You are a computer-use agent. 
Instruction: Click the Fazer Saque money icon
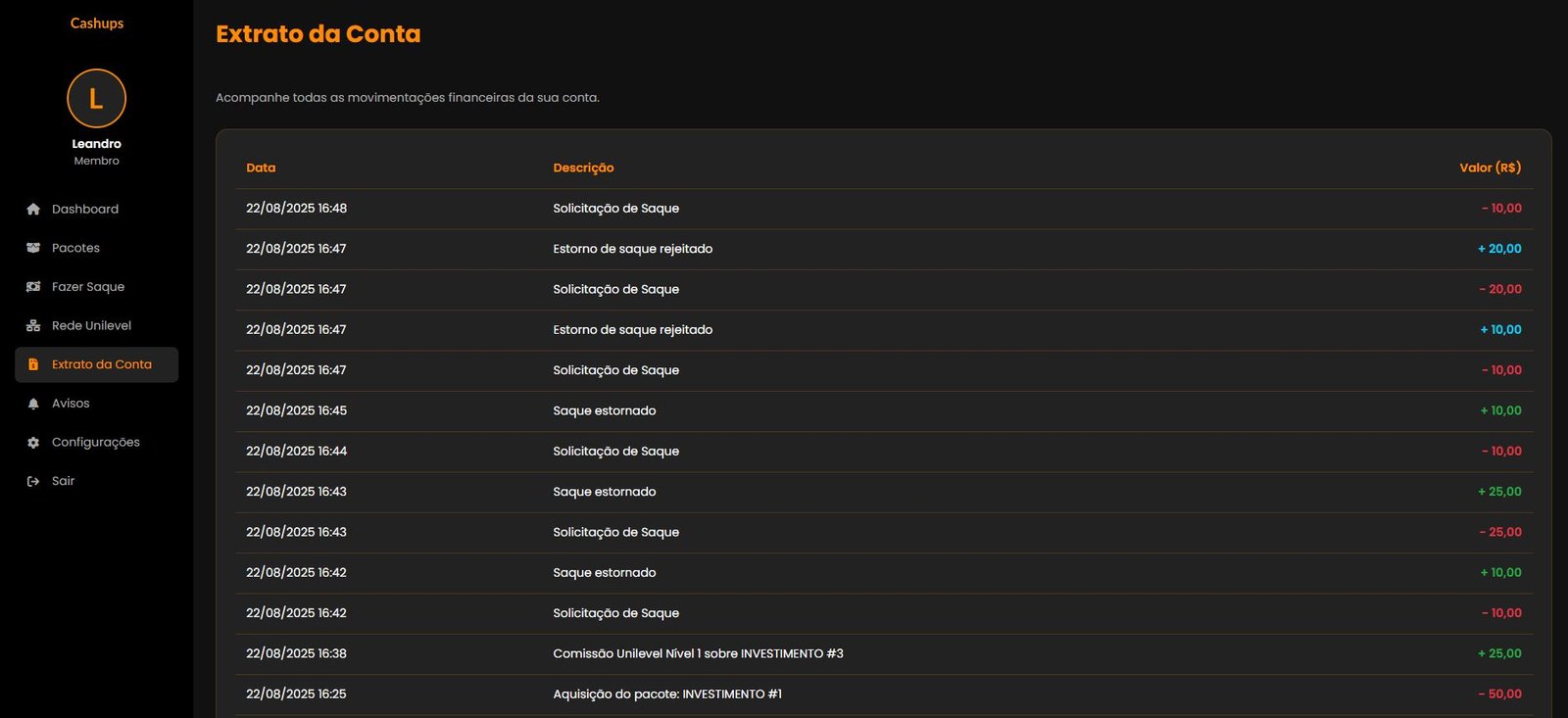click(33, 287)
